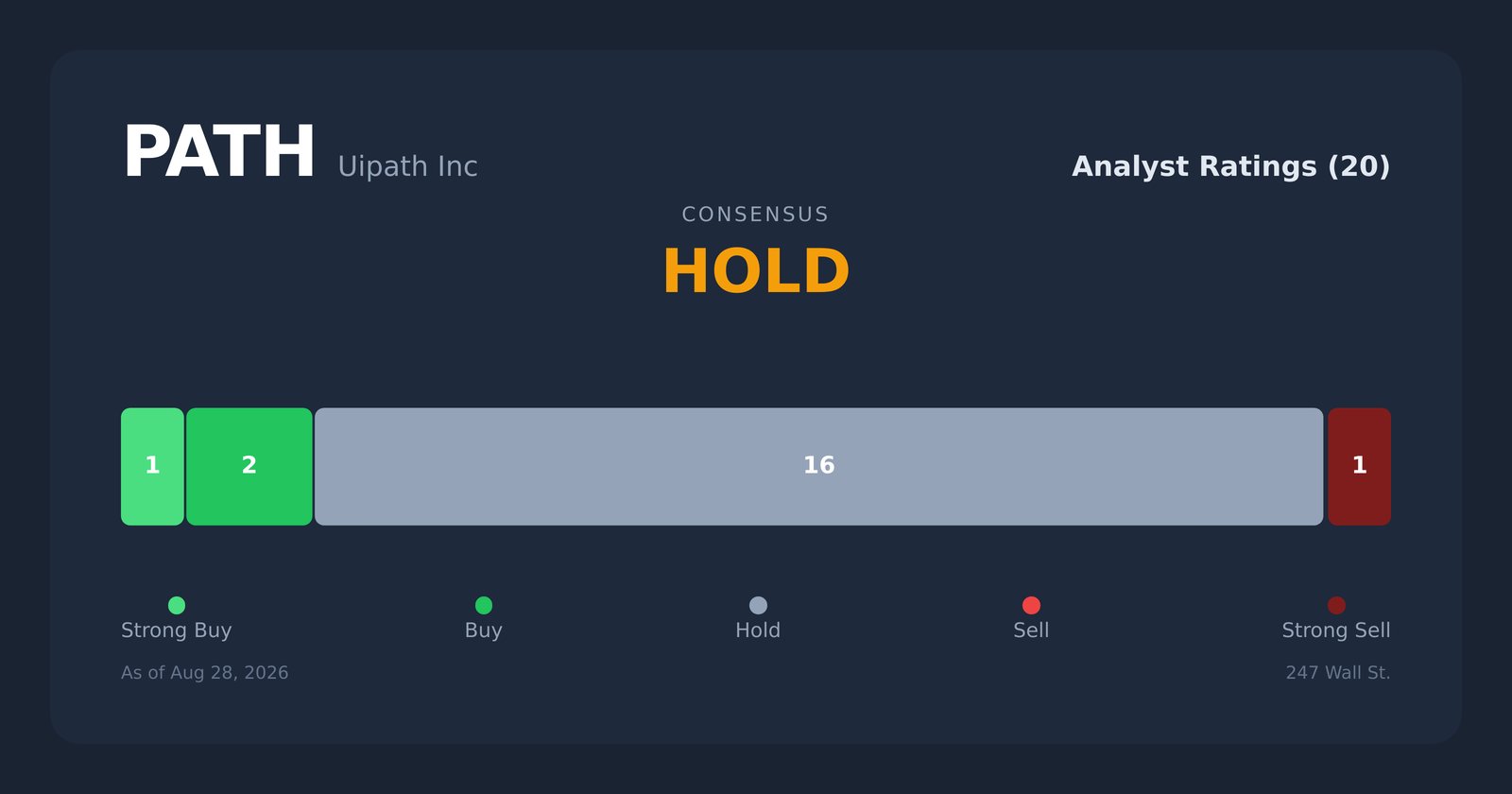
Task: Click the Strong Buy legend dot
Action: coord(177,605)
